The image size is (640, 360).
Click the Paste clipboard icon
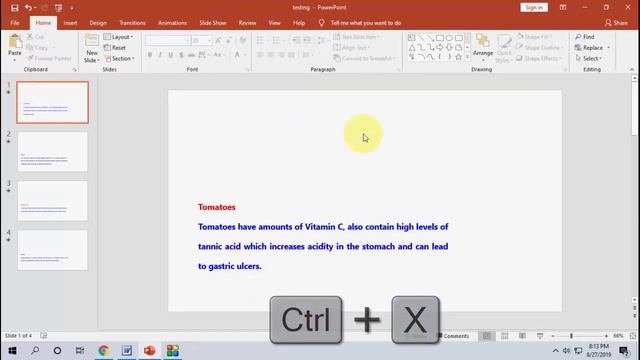click(15, 41)
